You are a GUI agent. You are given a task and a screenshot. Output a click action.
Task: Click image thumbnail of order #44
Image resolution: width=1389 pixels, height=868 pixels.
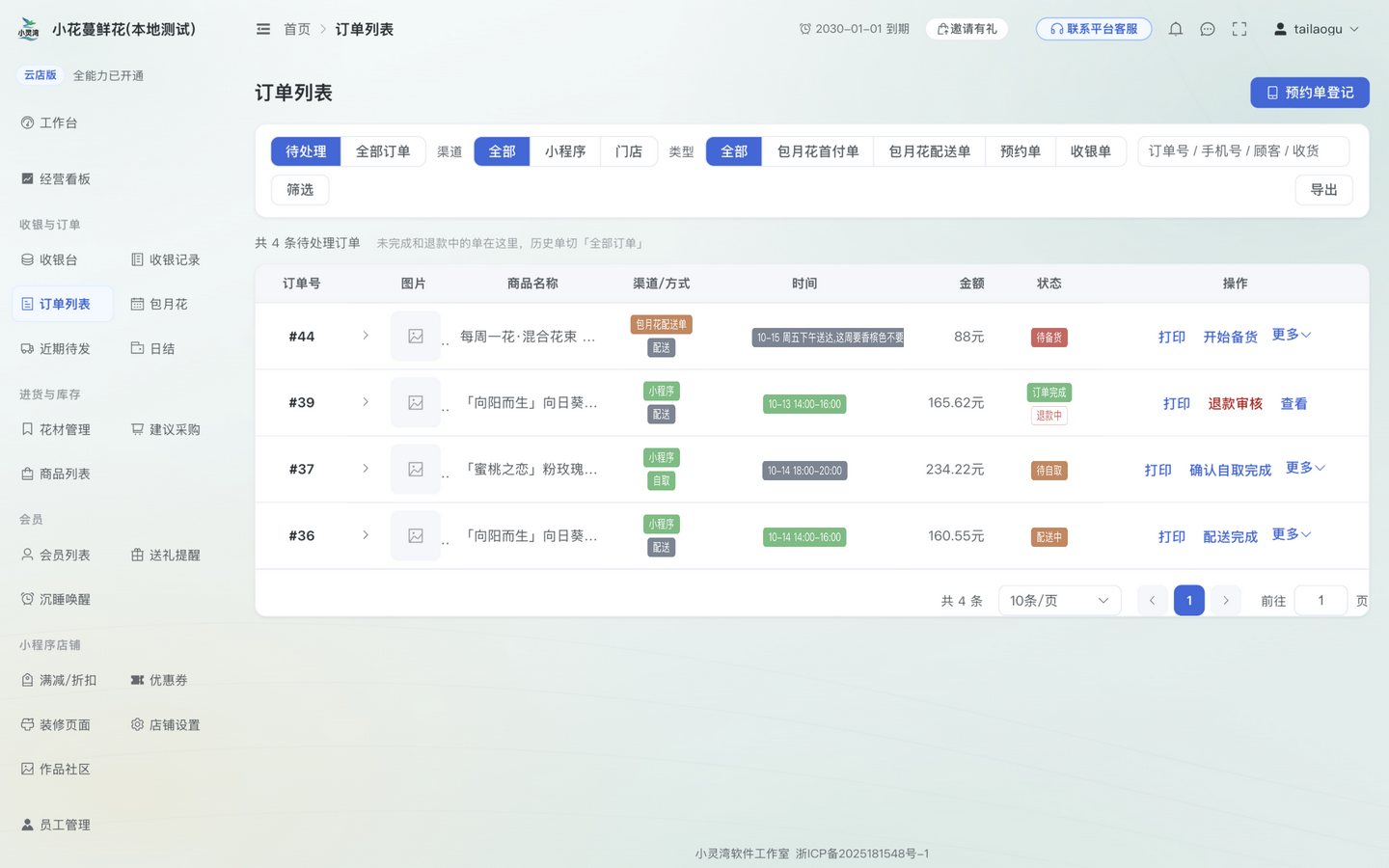point(416,337)
